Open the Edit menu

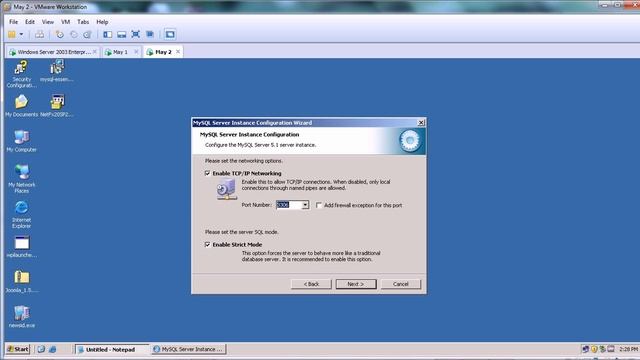(30, 22)
